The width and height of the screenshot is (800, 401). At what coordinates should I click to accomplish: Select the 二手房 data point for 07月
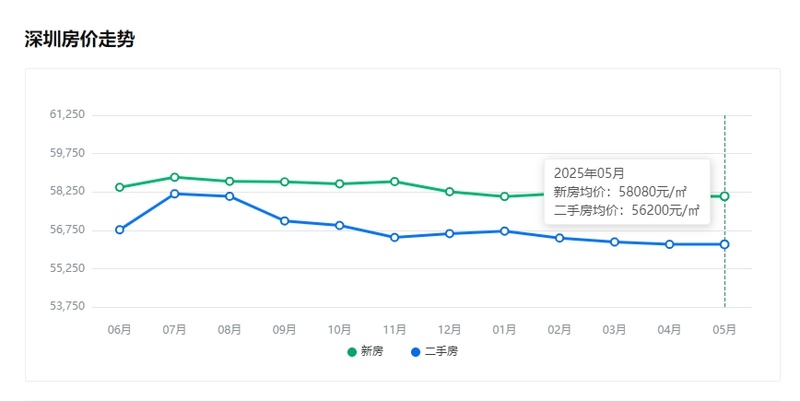click(x=175, y=194)
